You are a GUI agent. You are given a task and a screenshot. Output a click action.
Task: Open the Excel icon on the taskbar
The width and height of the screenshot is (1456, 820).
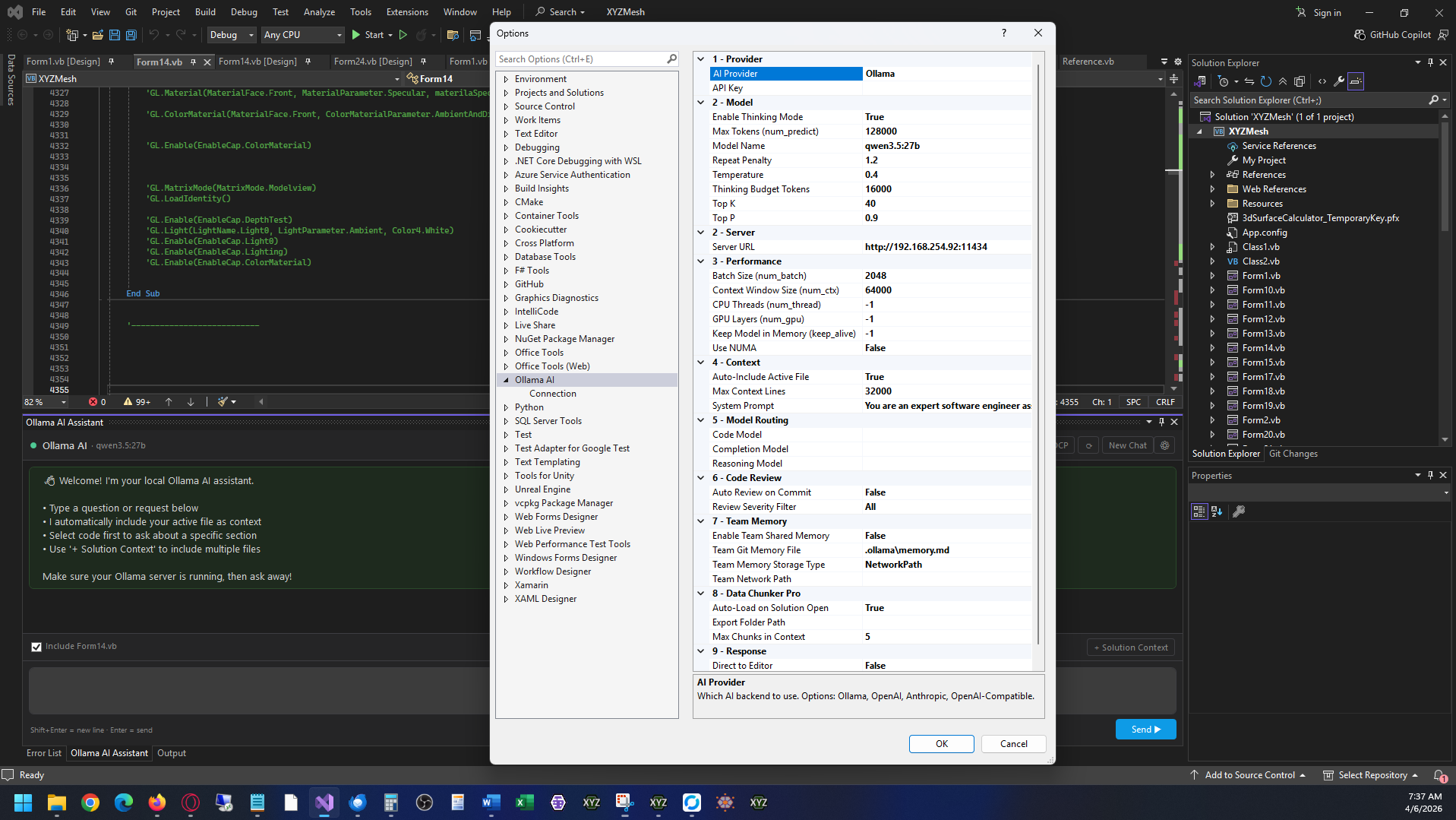point(524,803)
